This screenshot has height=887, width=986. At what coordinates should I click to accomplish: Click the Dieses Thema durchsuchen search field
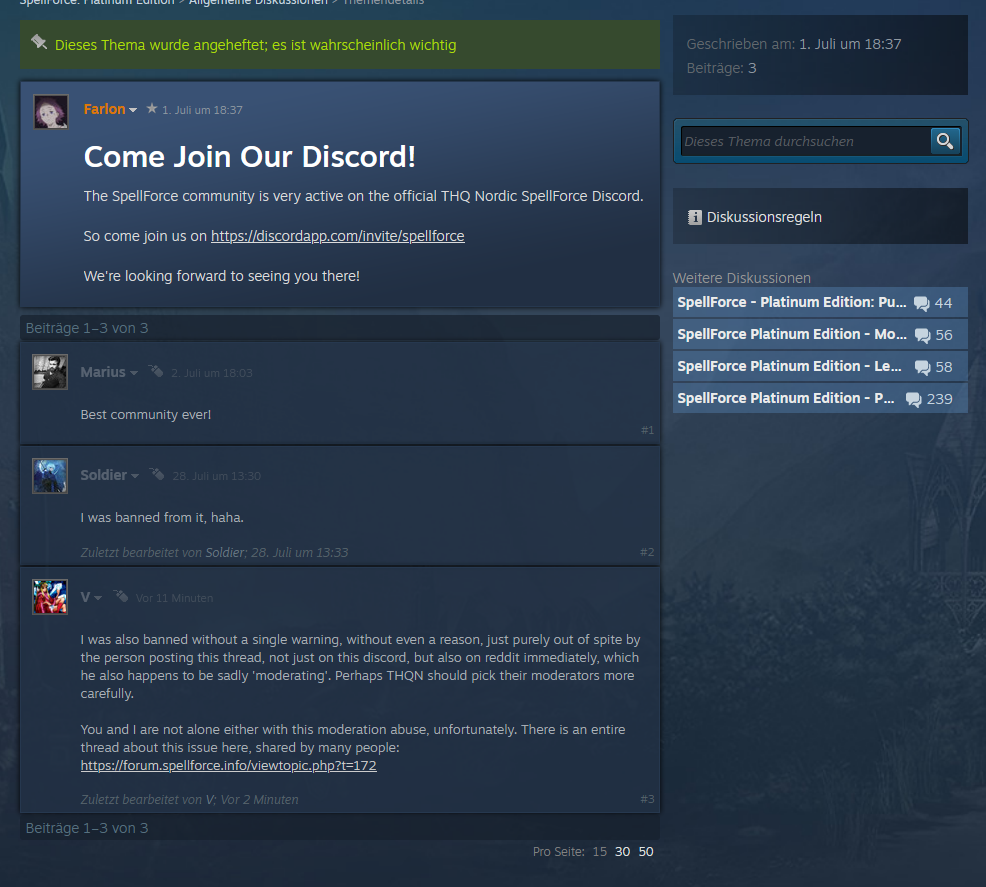806,141
